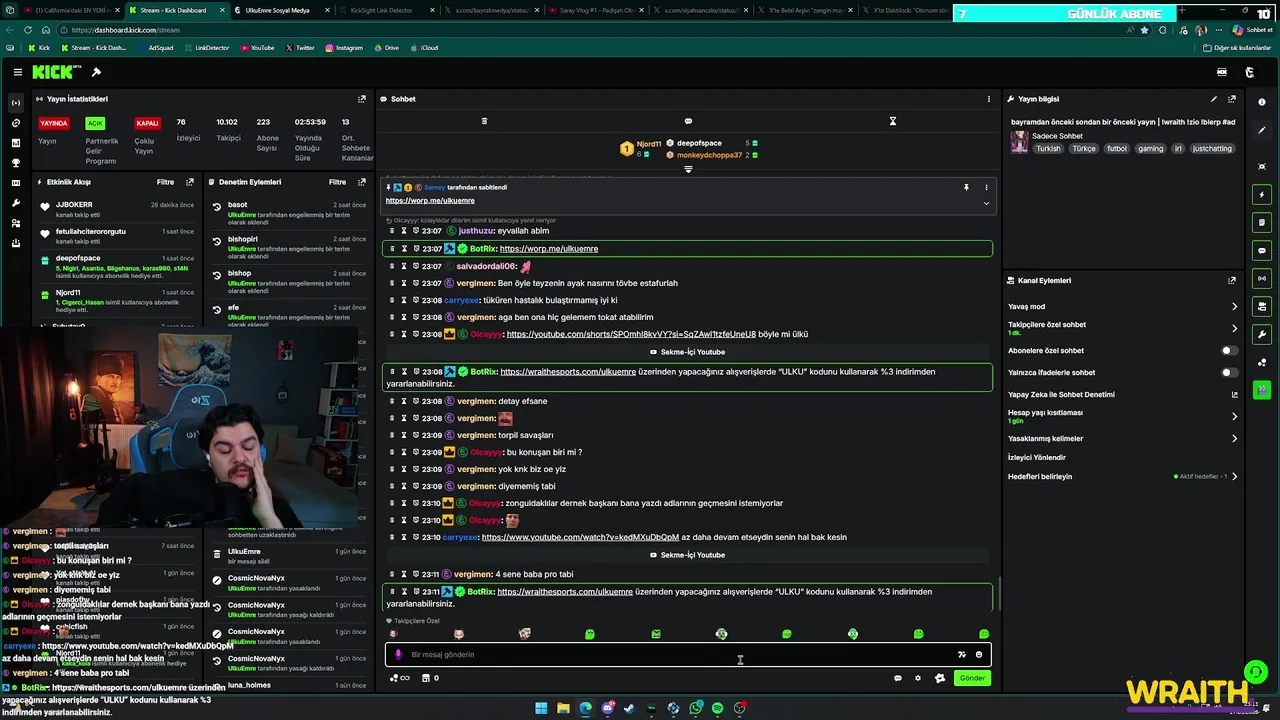Open pinned worp.me/ulkuemre link

coord(430,201)
